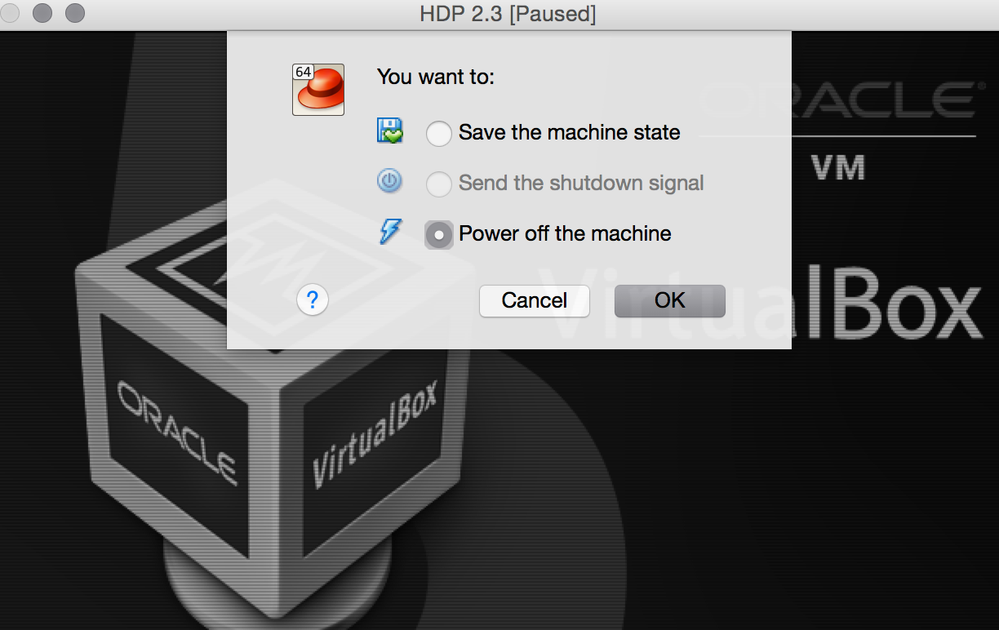Minimize the HDP 2.3 window
Image resolution: width=999 pixels, height=630 pixels.
[42, 13]
